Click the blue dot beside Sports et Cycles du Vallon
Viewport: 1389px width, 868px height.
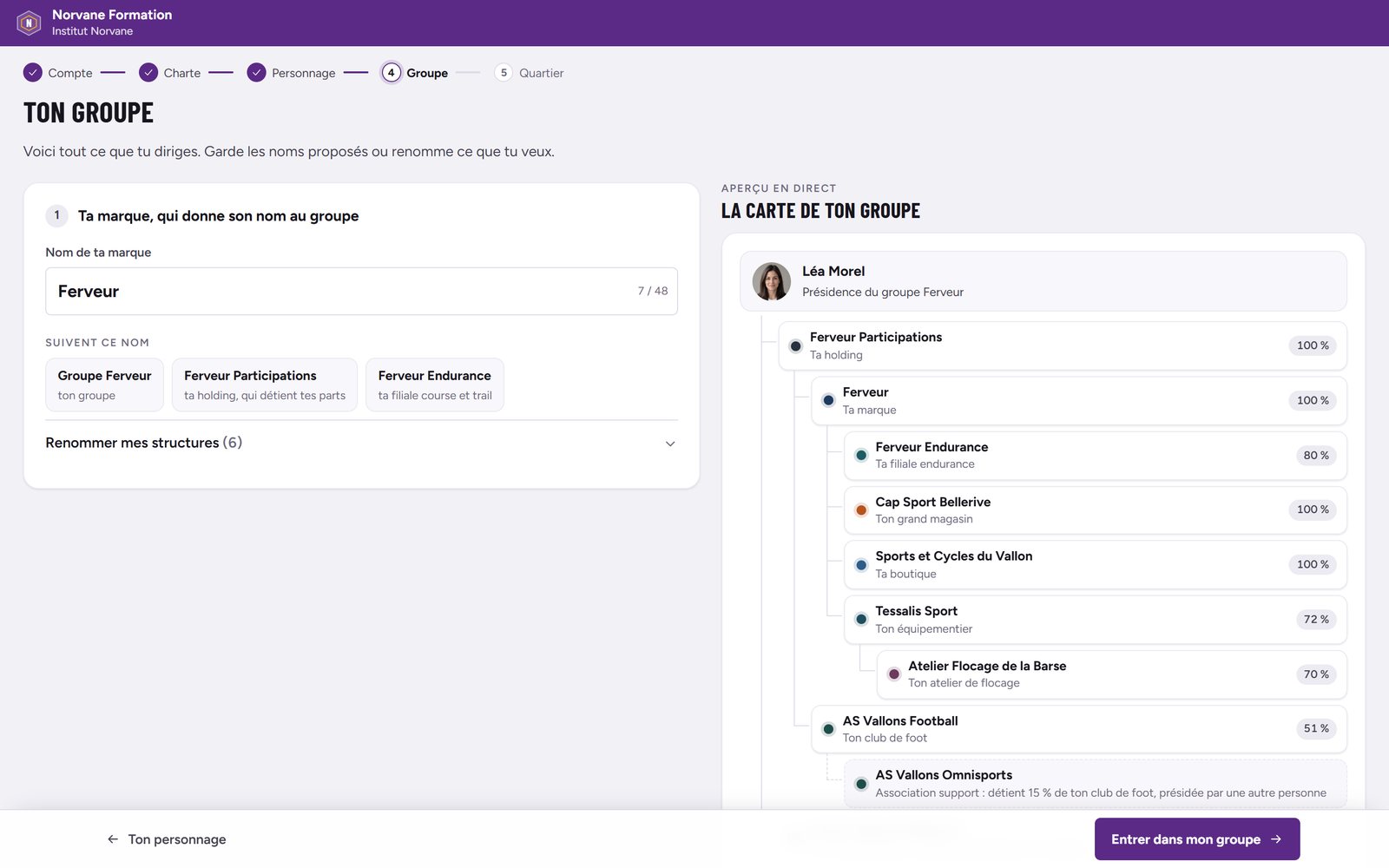click(x=861, y=565)
